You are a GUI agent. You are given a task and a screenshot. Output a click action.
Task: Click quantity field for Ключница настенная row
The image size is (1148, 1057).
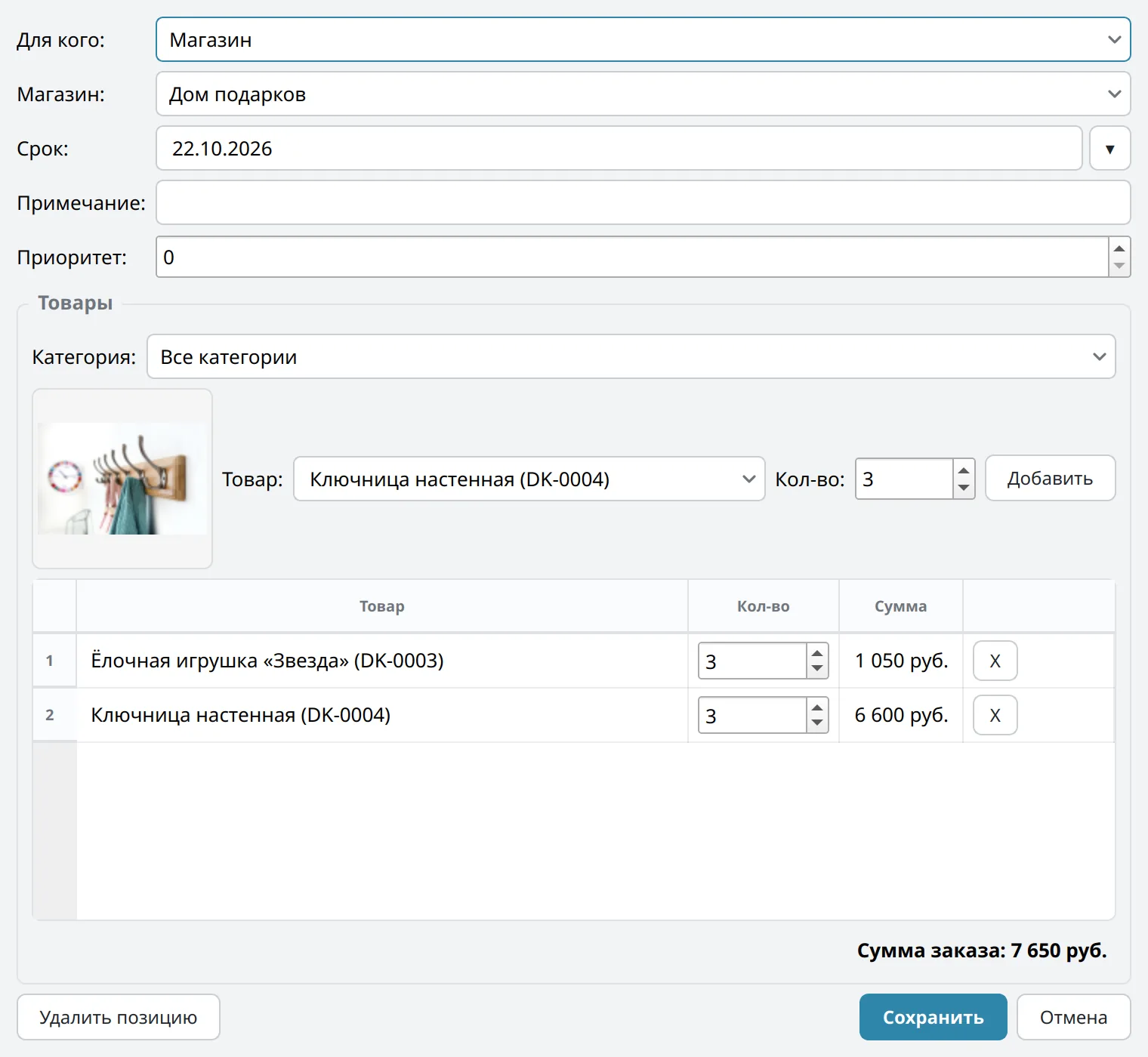pos(752,715)
